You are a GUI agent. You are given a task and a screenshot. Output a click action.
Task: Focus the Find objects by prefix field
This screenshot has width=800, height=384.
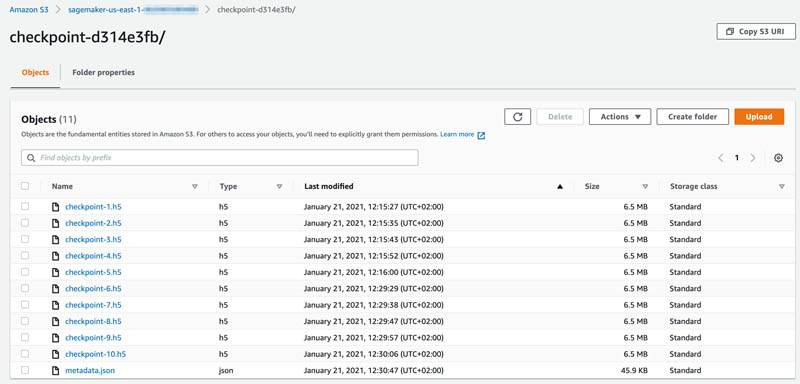click(220, 158)
